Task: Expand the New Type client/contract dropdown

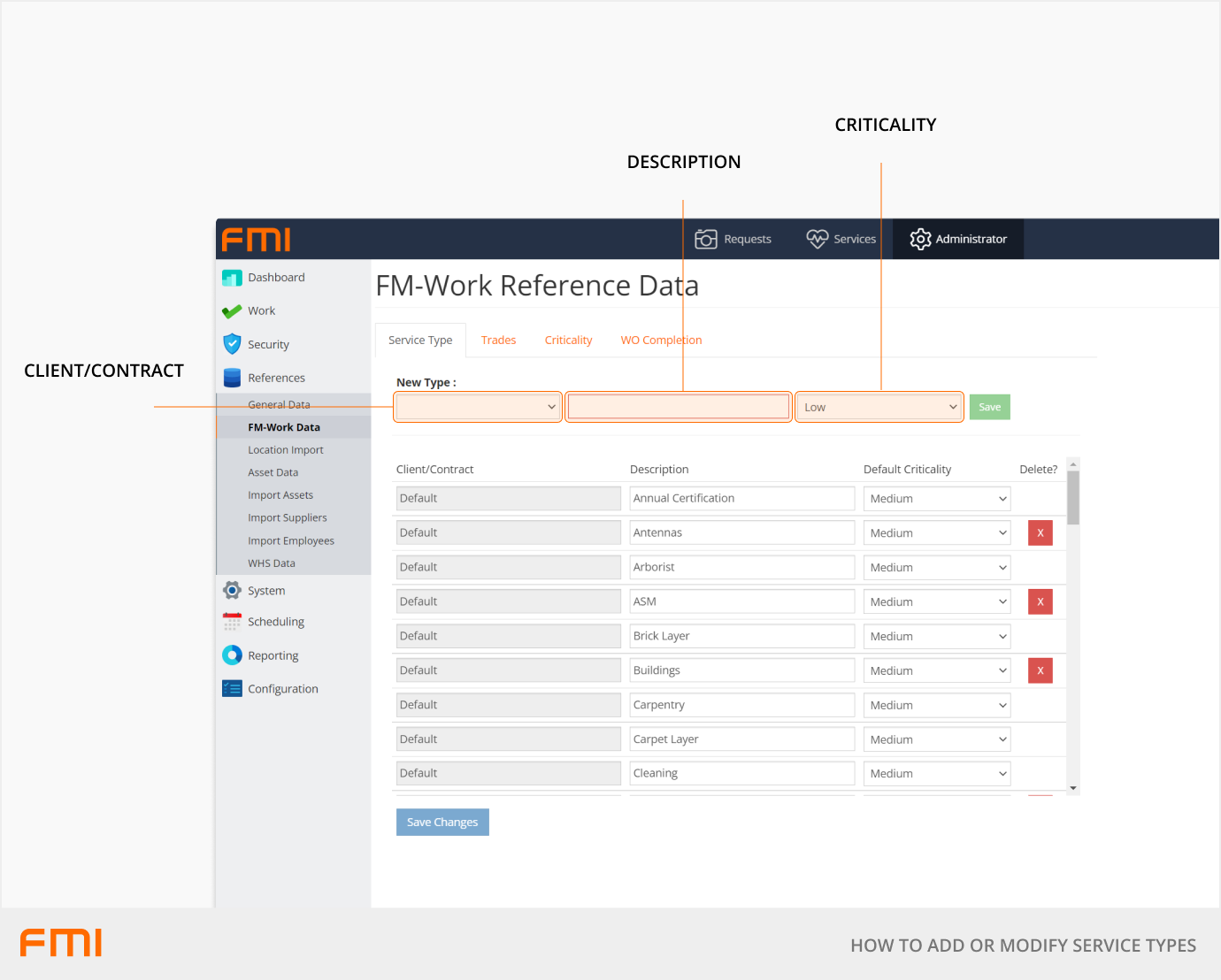Action: pyautogui.click(x=477, y=407)
